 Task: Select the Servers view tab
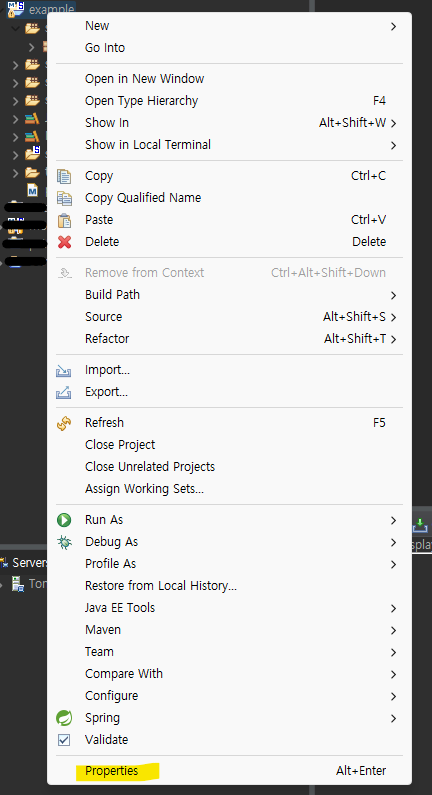[x=23, y=562]
